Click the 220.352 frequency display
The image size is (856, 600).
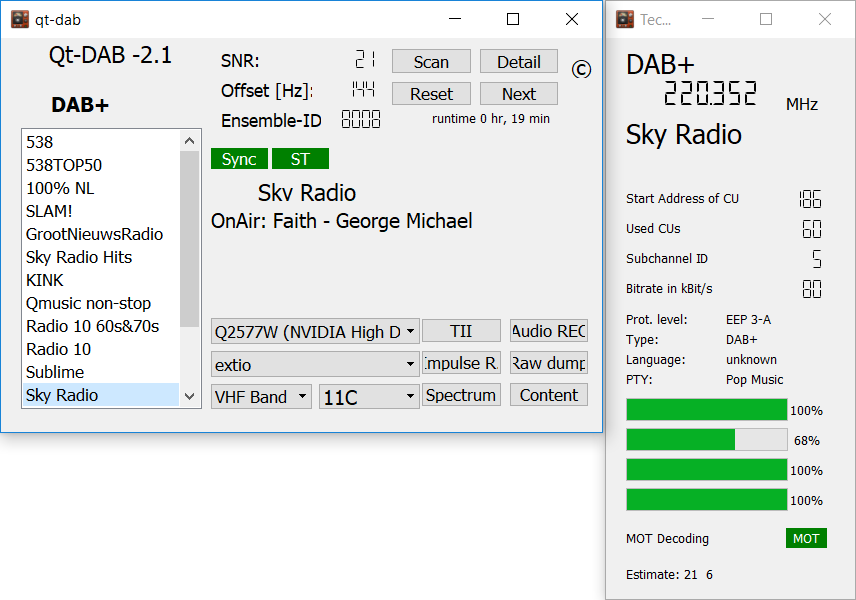(x=710, y=93)
